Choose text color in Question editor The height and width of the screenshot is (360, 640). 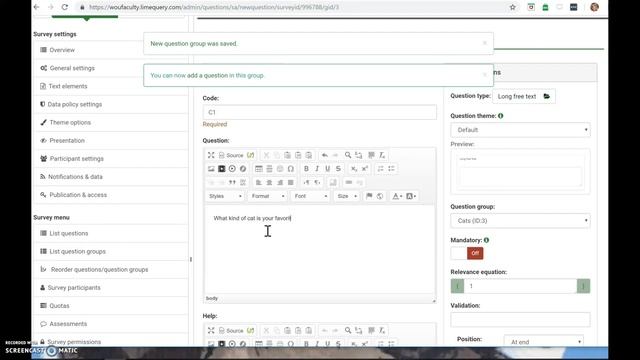(x=397, y=196)
